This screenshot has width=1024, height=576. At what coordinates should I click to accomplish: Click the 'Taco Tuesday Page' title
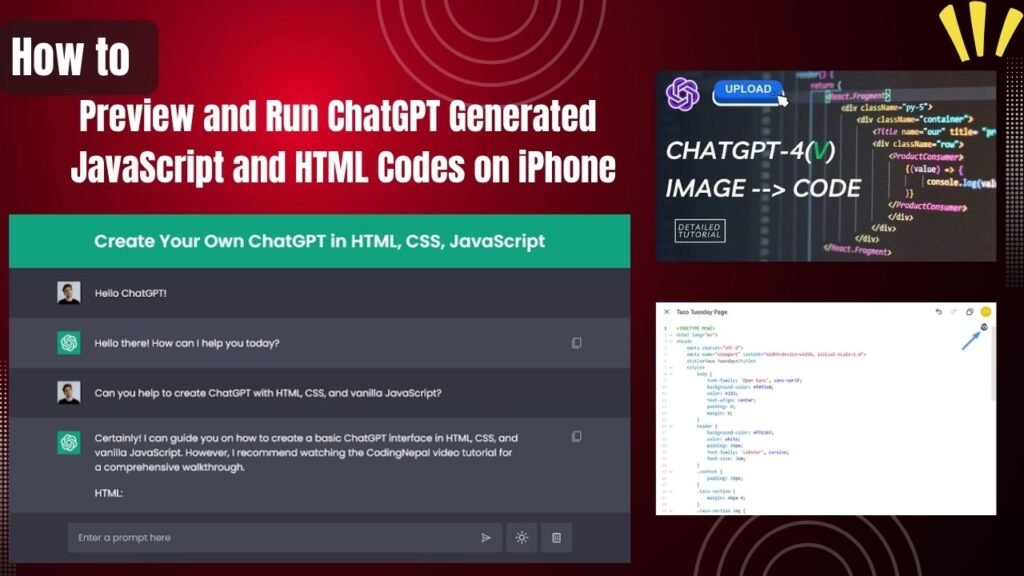click(x=702, y=312)
